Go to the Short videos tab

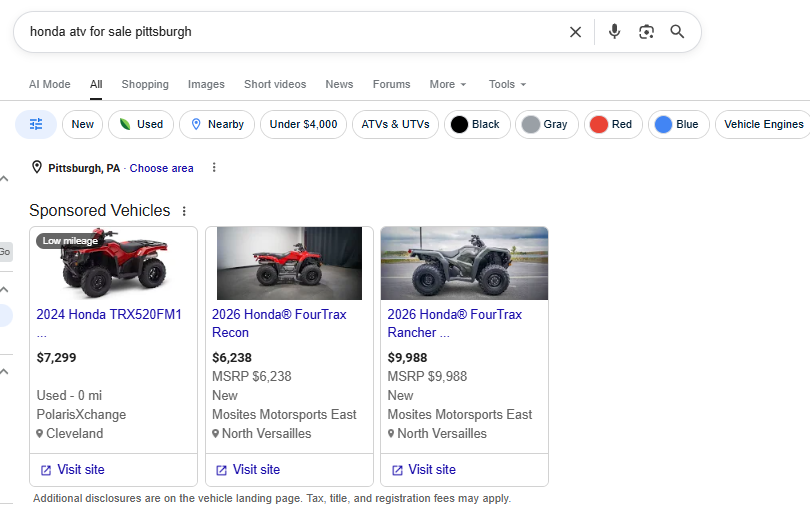[275, 84]
